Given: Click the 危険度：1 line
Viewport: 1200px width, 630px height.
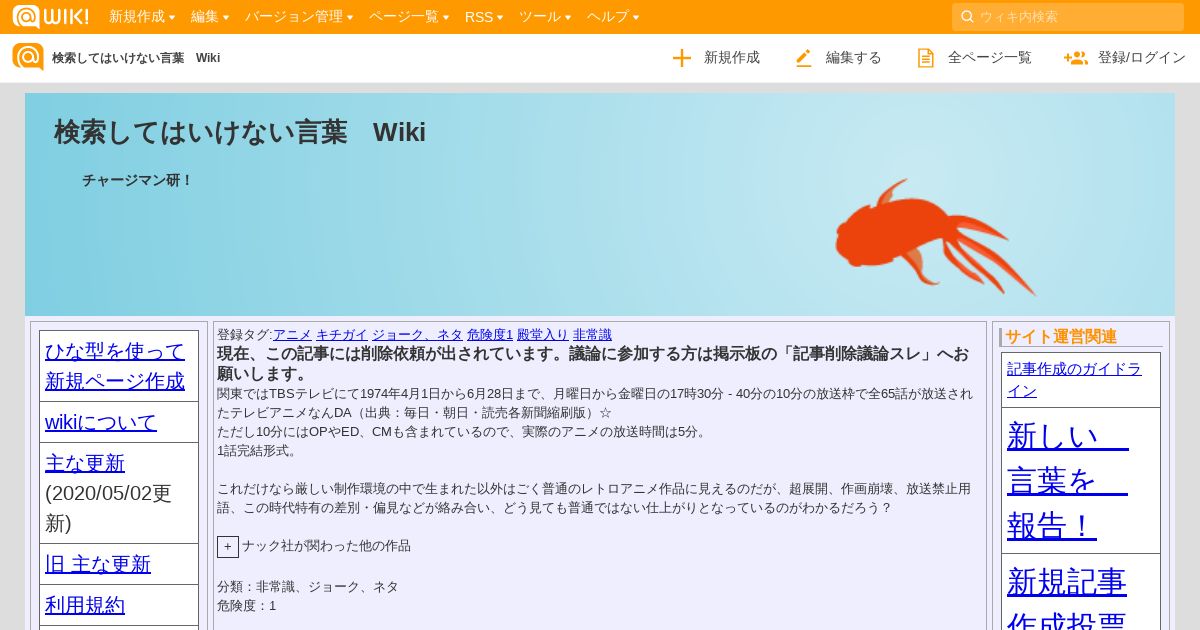Looking at the screenshot, I should click(x=247, y=606).
